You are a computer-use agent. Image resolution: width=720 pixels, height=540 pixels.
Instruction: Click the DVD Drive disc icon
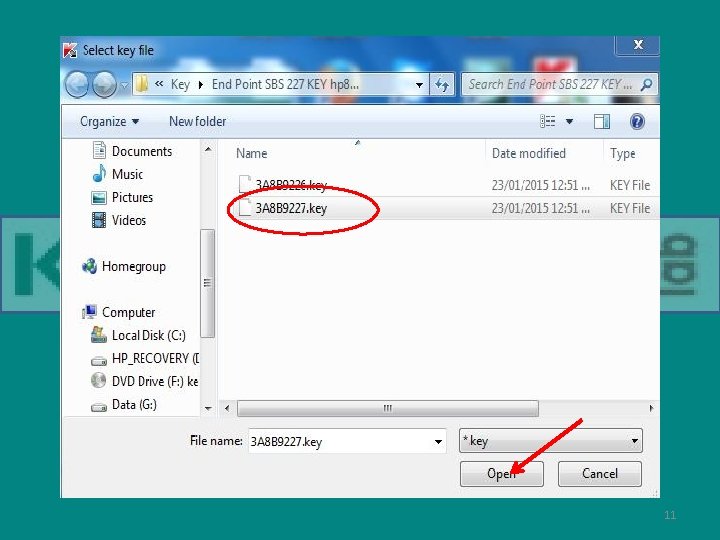tap(98, 380)
